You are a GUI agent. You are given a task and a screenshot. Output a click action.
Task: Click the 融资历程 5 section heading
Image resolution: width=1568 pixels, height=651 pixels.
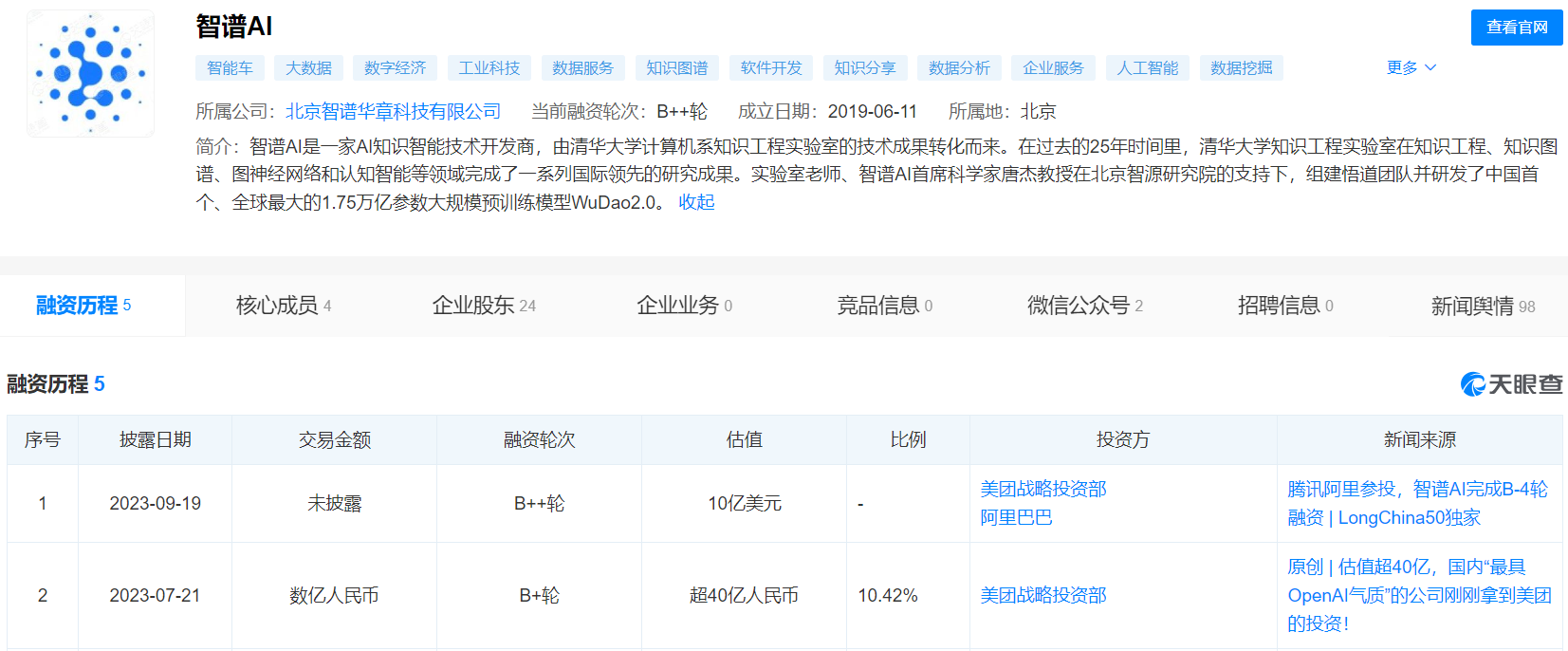click(x=56, y=384)
